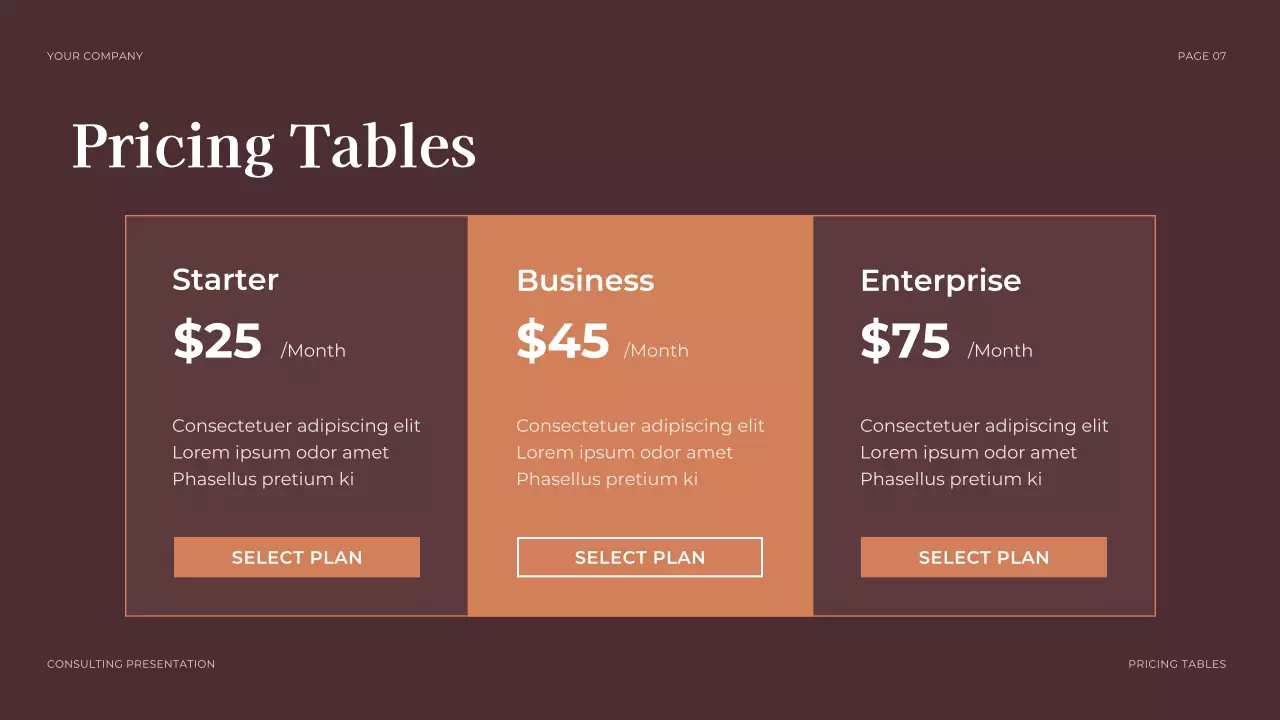1280x720 pixels.
Task: Click the YOUR COMPANY header text
Action: point(95,56)
